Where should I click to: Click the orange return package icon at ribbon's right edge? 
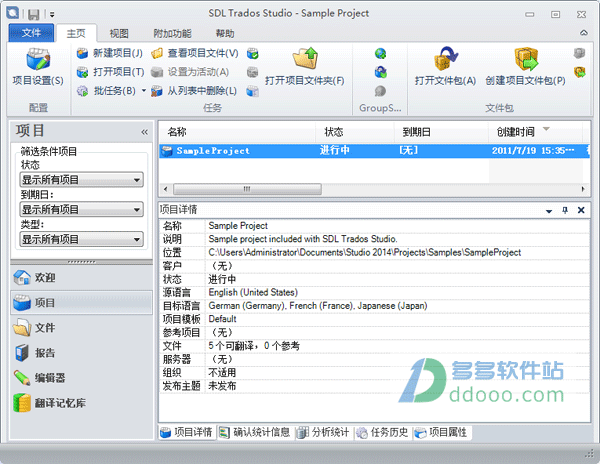pos(579,72)
